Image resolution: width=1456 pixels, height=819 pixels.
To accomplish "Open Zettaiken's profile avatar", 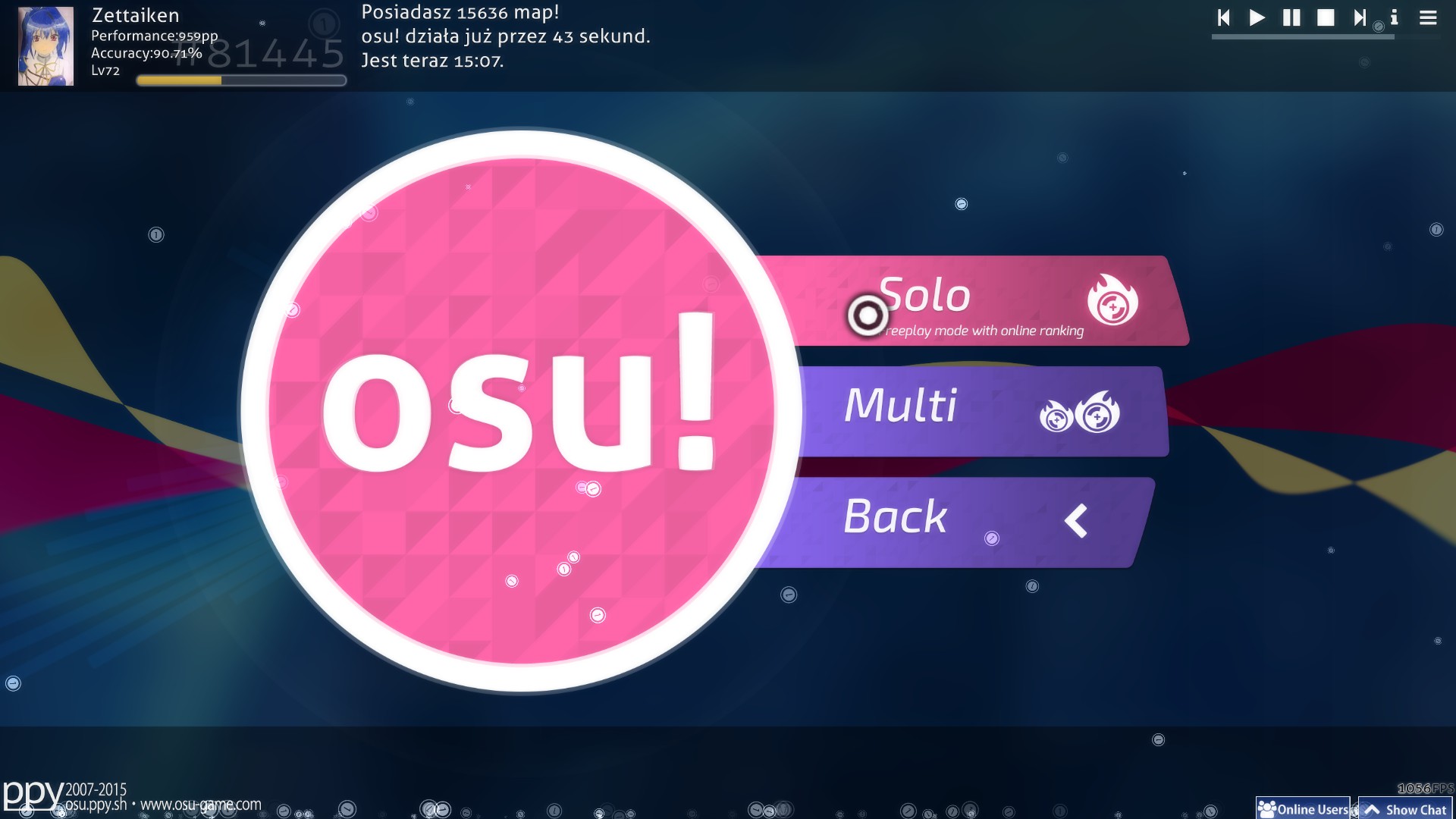I will 45,46.
